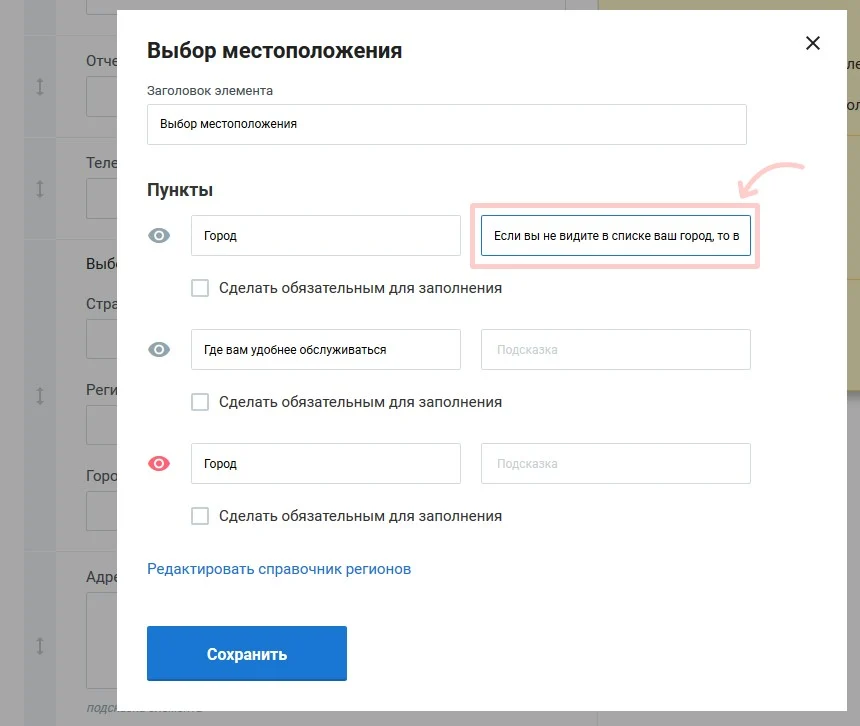860x726 pixels.
Task: Click the 'Где вам удобнее обслуживаться' field
Action: click(326, 350)
